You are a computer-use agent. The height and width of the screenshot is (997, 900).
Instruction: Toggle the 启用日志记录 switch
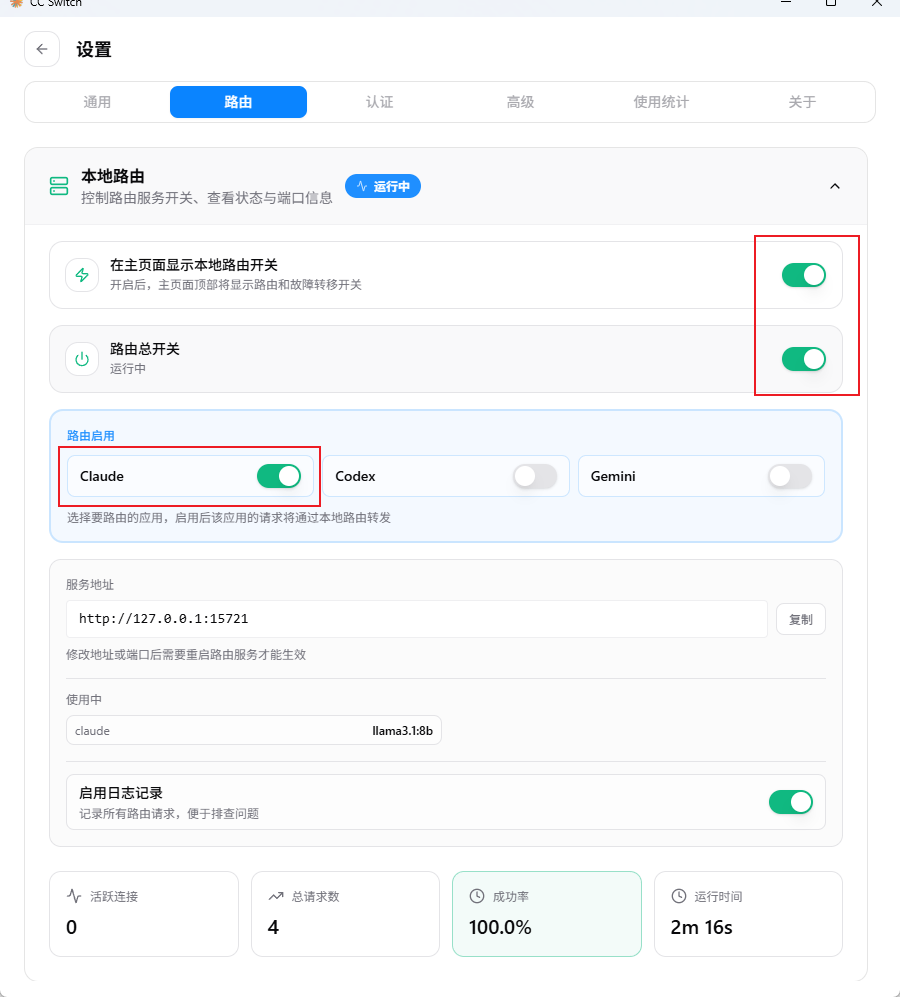(791, 802)
